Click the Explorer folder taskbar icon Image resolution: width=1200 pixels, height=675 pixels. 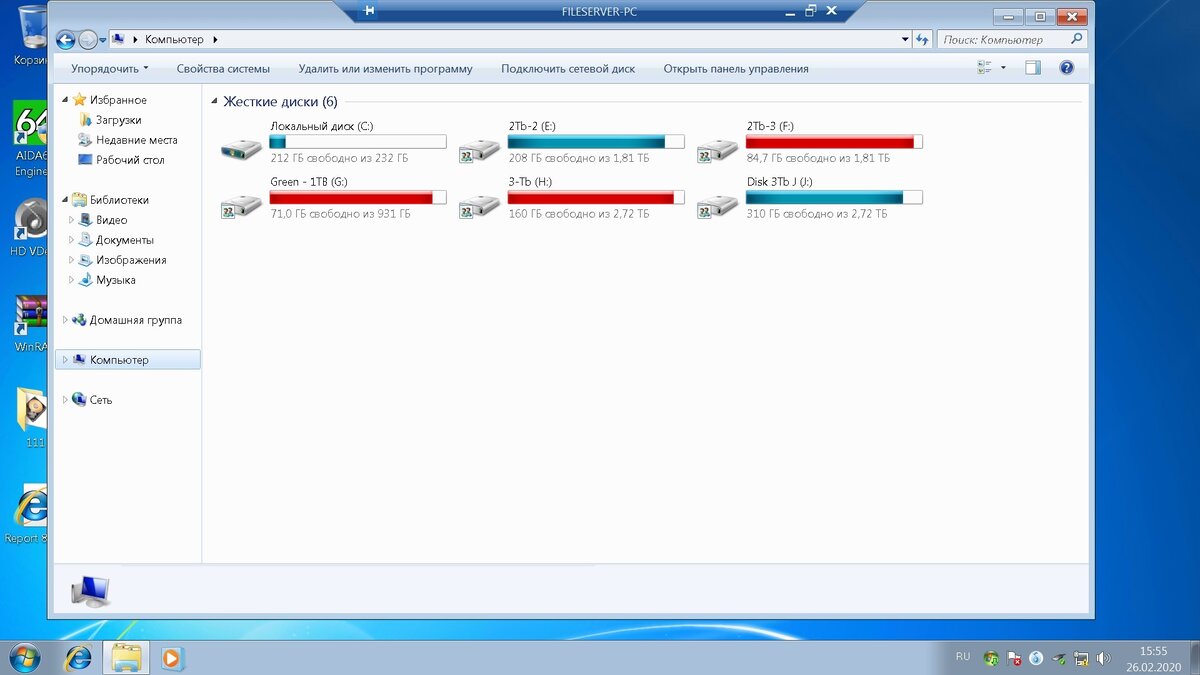point(126,658)
